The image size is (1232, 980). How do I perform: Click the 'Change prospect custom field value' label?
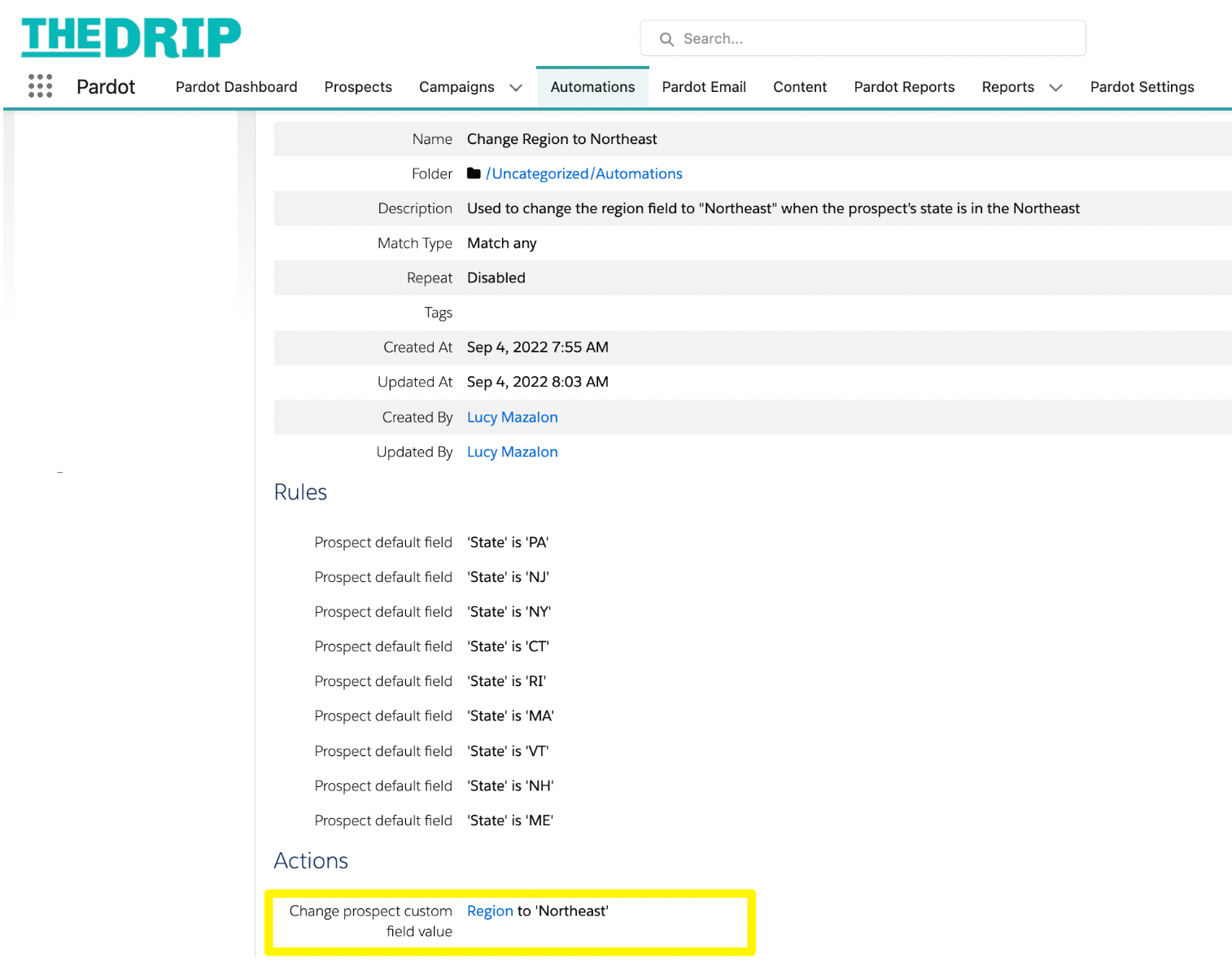coord(370,921)
